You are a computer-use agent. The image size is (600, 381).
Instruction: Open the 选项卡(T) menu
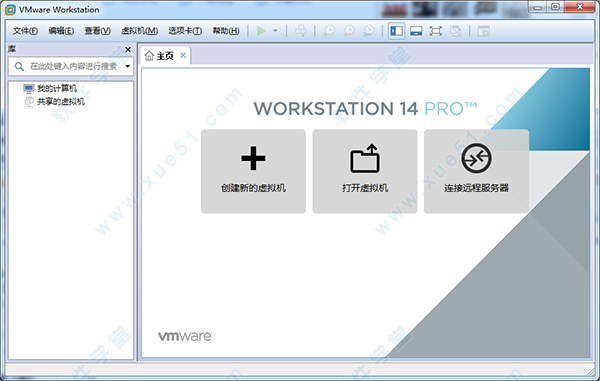185,31
